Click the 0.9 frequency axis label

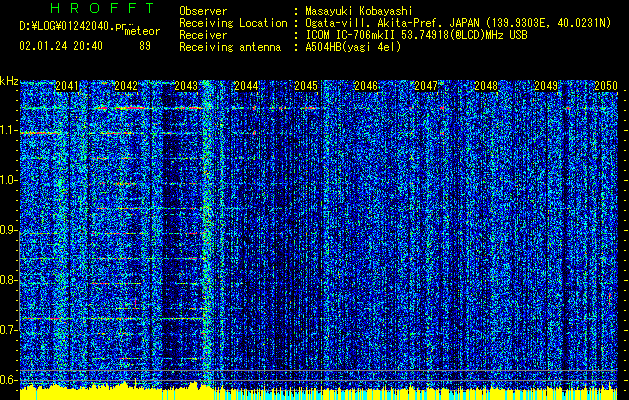tap(8, 230)
